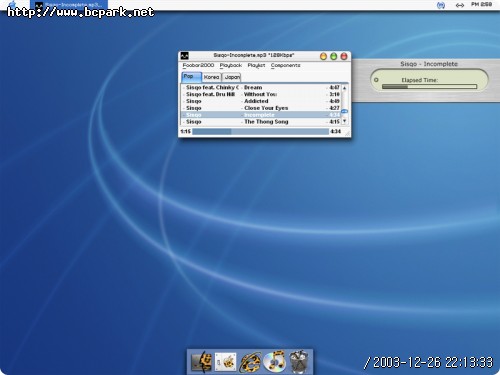Image resolution: width=500 pixels, height=375 pixels.
Task: Click the PM clock in the top bar
Action: (481, 4)
